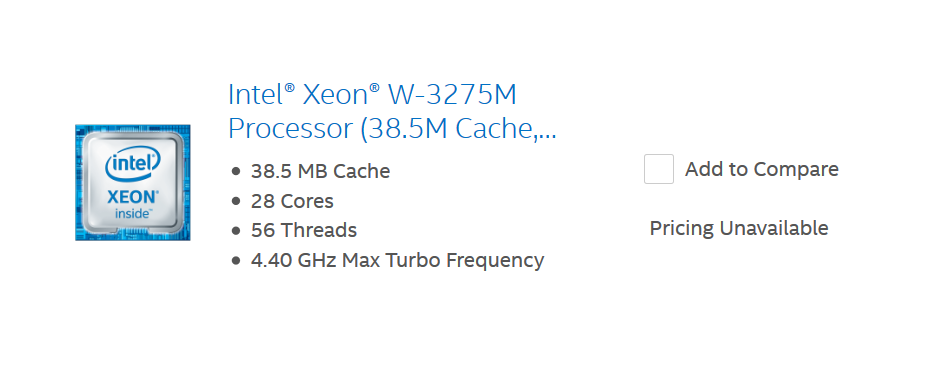Image resolution: width=939 pixels, height=371 pixels.
Task: Click the word 'Intel' in the title
Action: [x=257, y=95]
